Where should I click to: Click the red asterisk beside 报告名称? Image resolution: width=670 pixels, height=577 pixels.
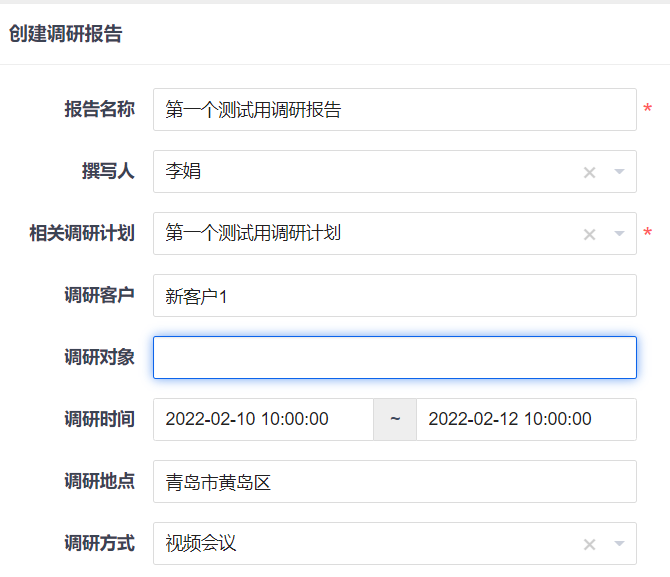[647, 110]
